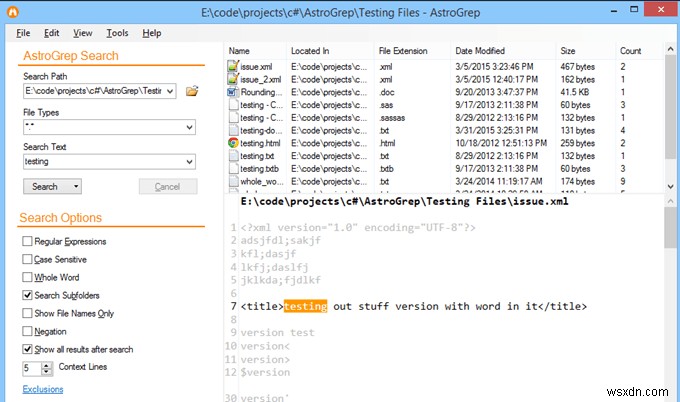This screenshot has width=680, height=402.
Task: Click the AstroGrep app icon in title bar
Action: coord(13,12)
